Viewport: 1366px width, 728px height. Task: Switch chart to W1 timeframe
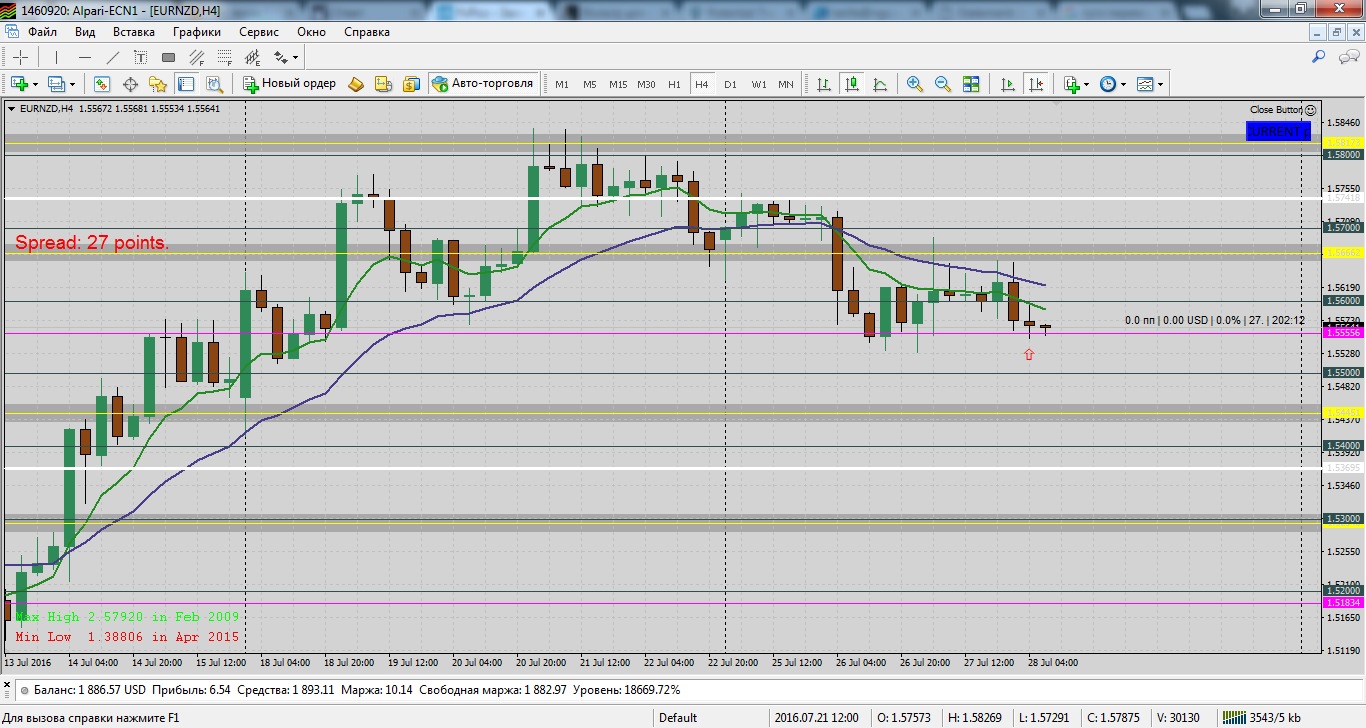click(759, 84)
